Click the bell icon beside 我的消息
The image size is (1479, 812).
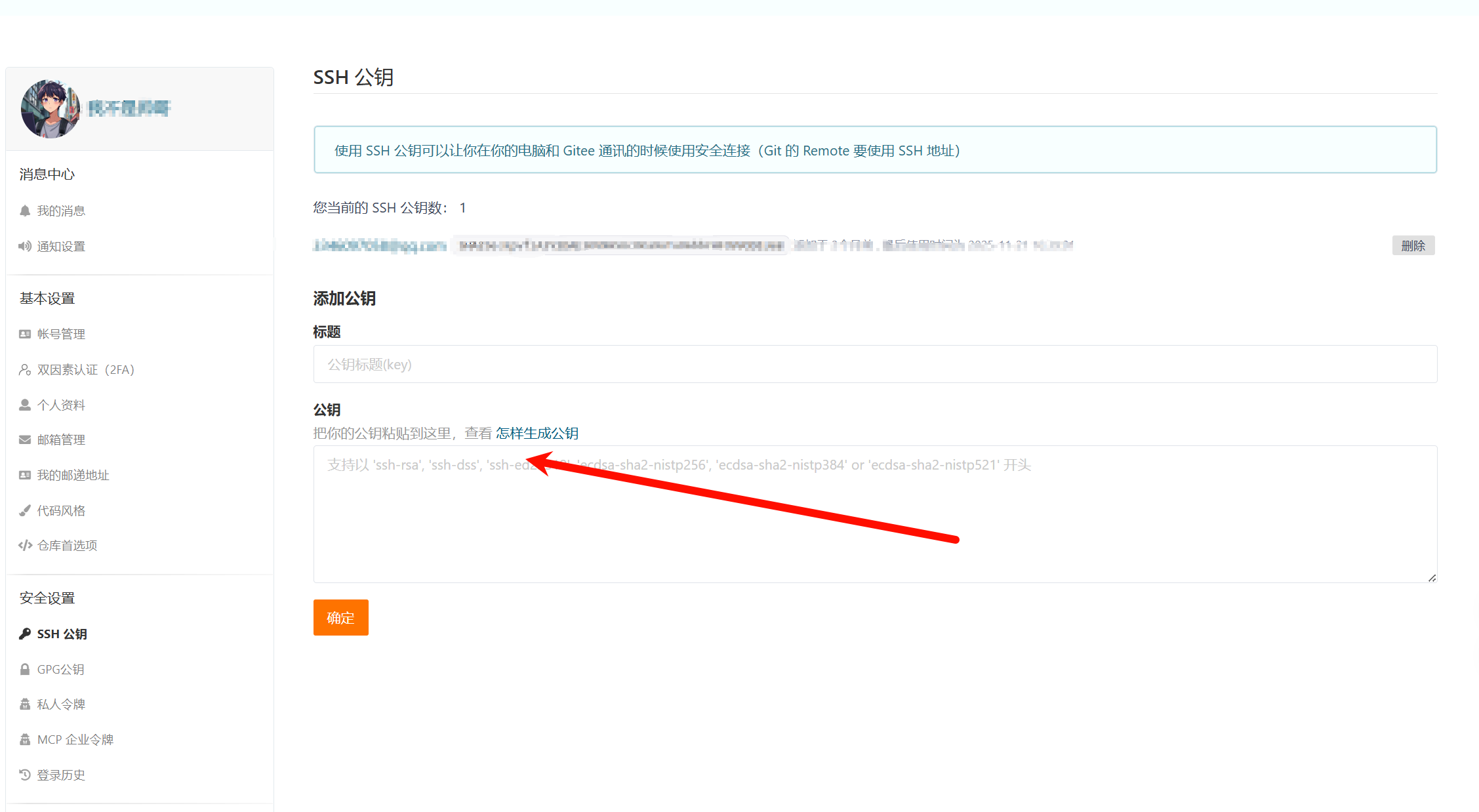coord(25,211)
